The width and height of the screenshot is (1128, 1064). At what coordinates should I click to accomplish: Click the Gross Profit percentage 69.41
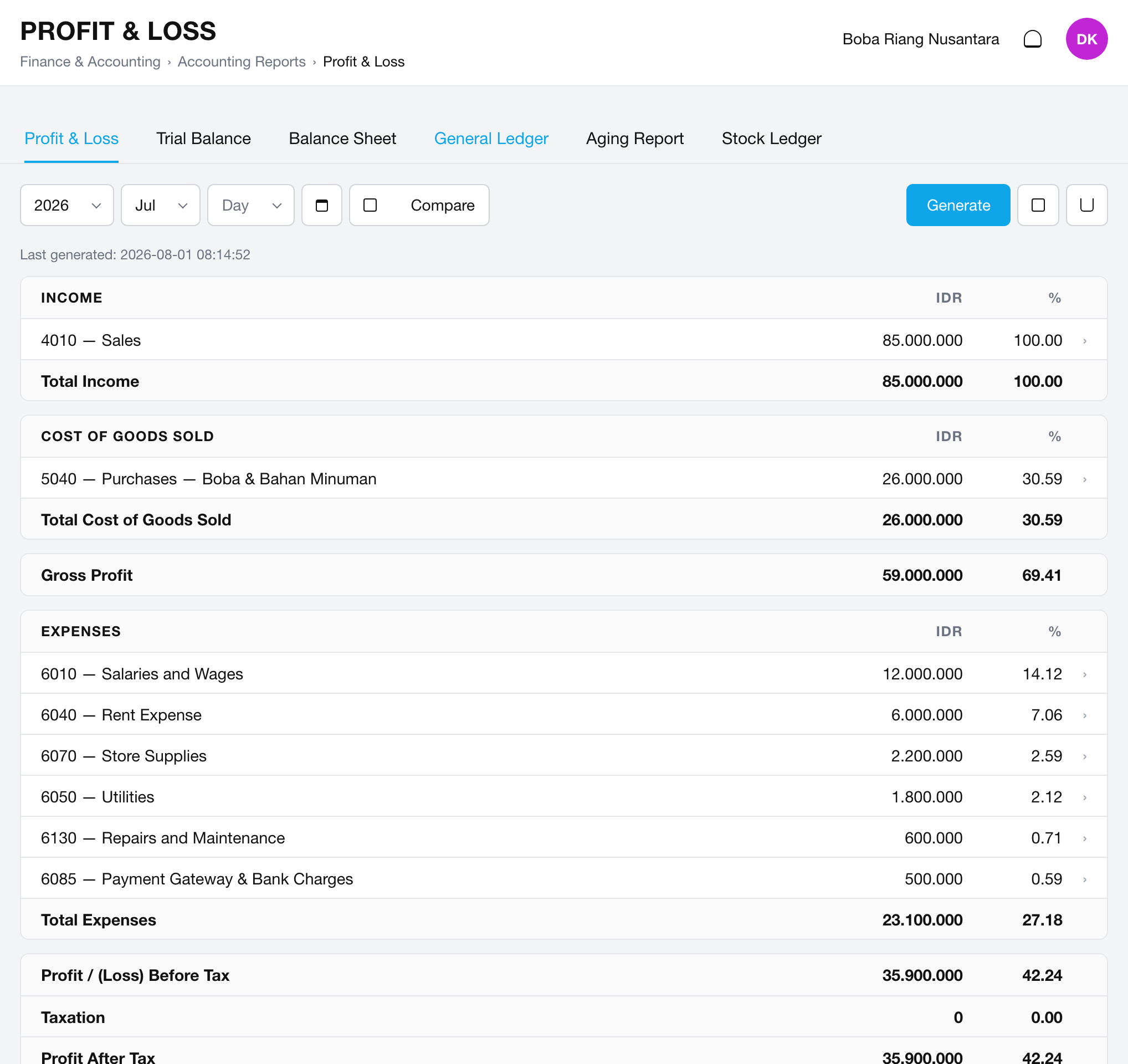(x=1042, y=575)
